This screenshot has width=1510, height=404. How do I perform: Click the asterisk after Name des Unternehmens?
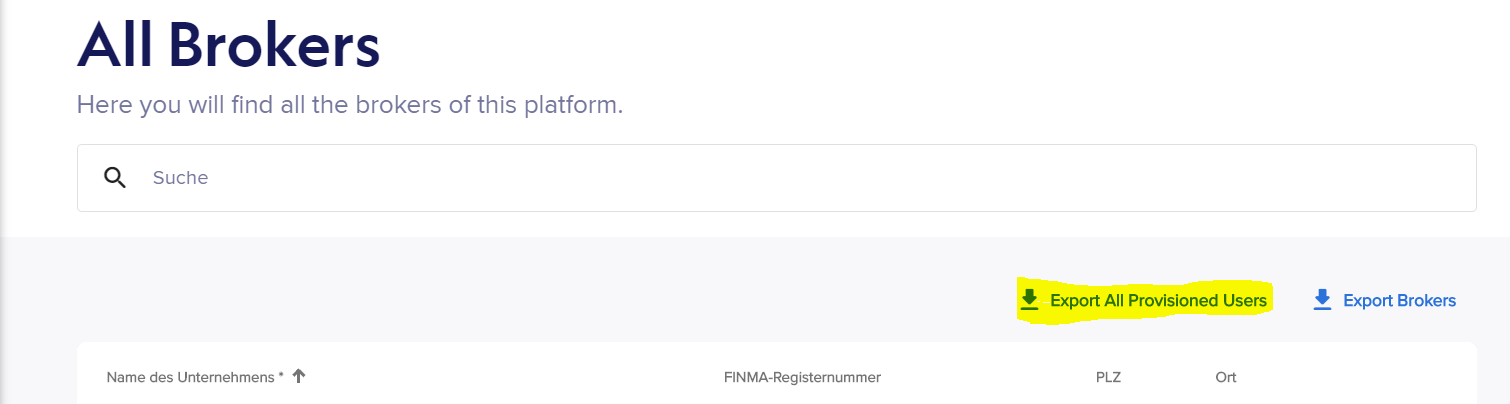(281, 376)
